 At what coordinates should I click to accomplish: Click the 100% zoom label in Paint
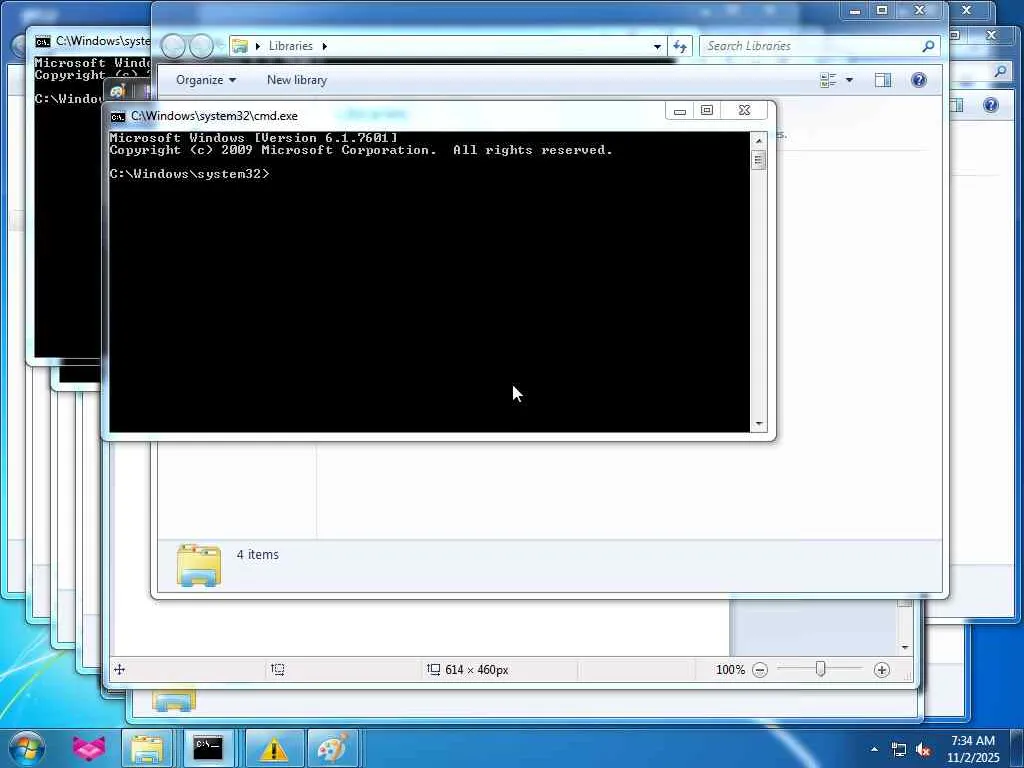click(730, 669)
